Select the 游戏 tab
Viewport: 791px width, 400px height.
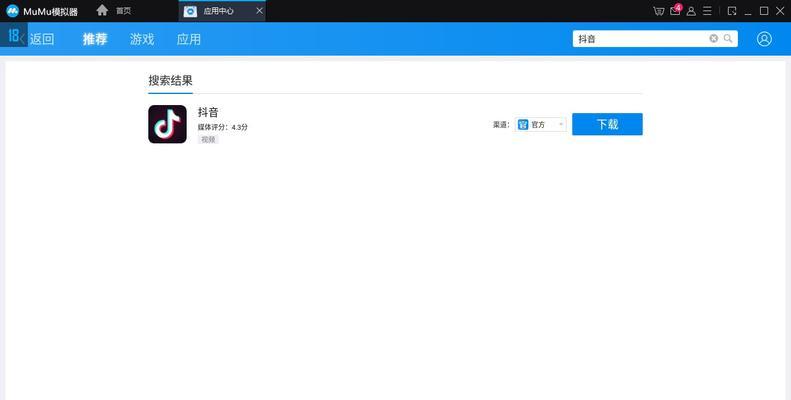(x=142, y=39)
